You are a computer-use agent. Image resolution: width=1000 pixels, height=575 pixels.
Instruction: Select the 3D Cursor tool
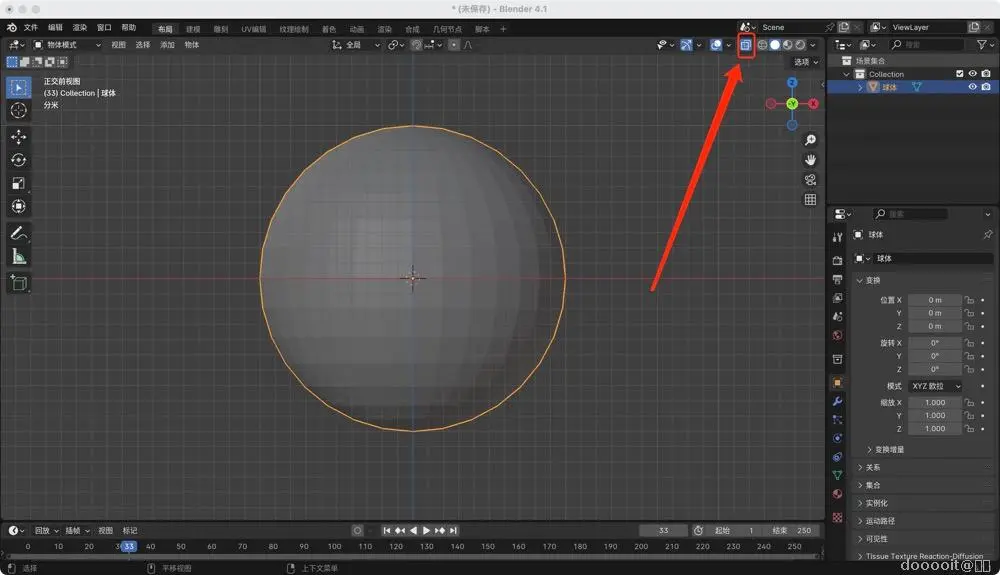pyautogui.click(x=18, y=110)
